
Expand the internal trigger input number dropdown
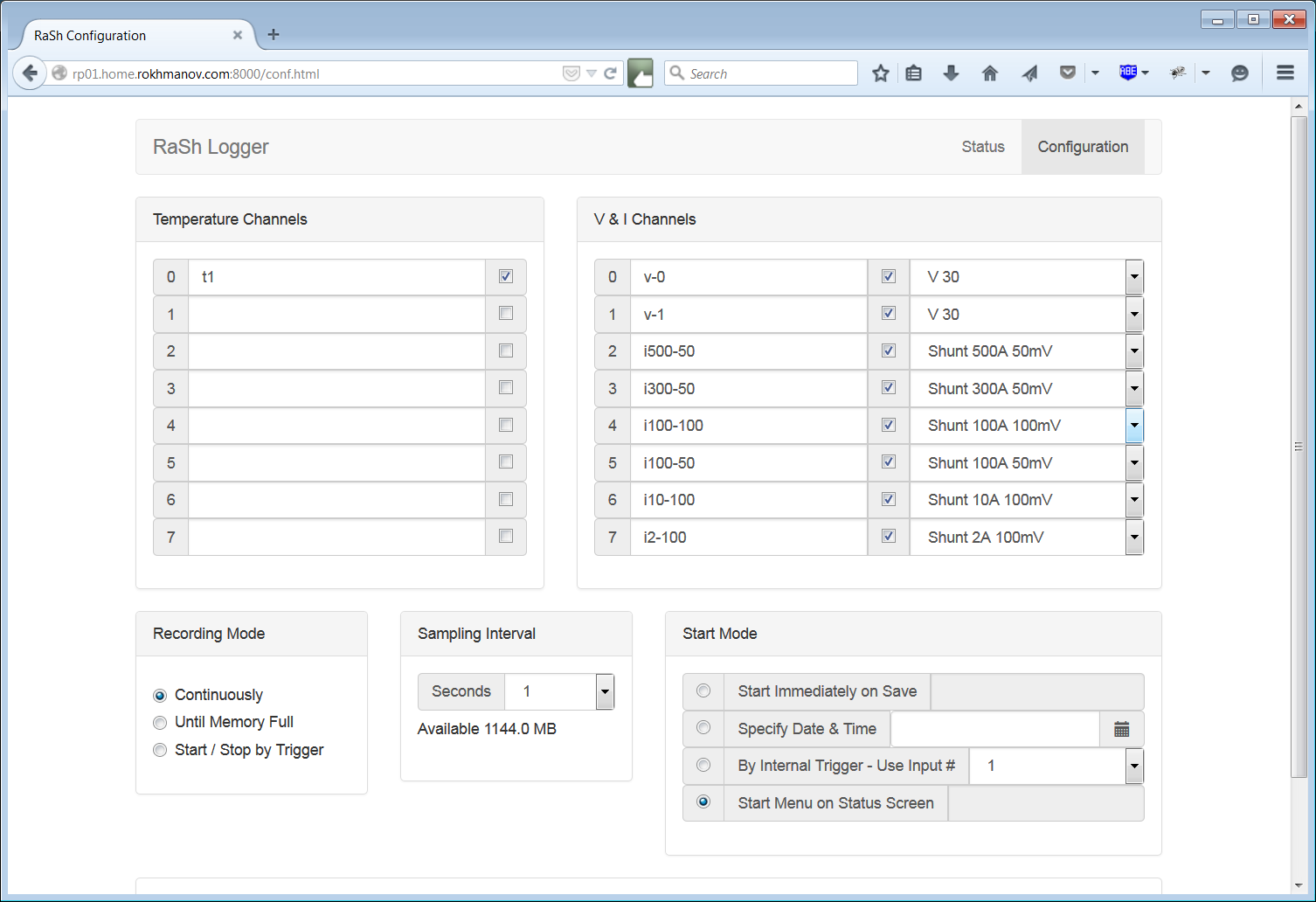(1133, 766)
